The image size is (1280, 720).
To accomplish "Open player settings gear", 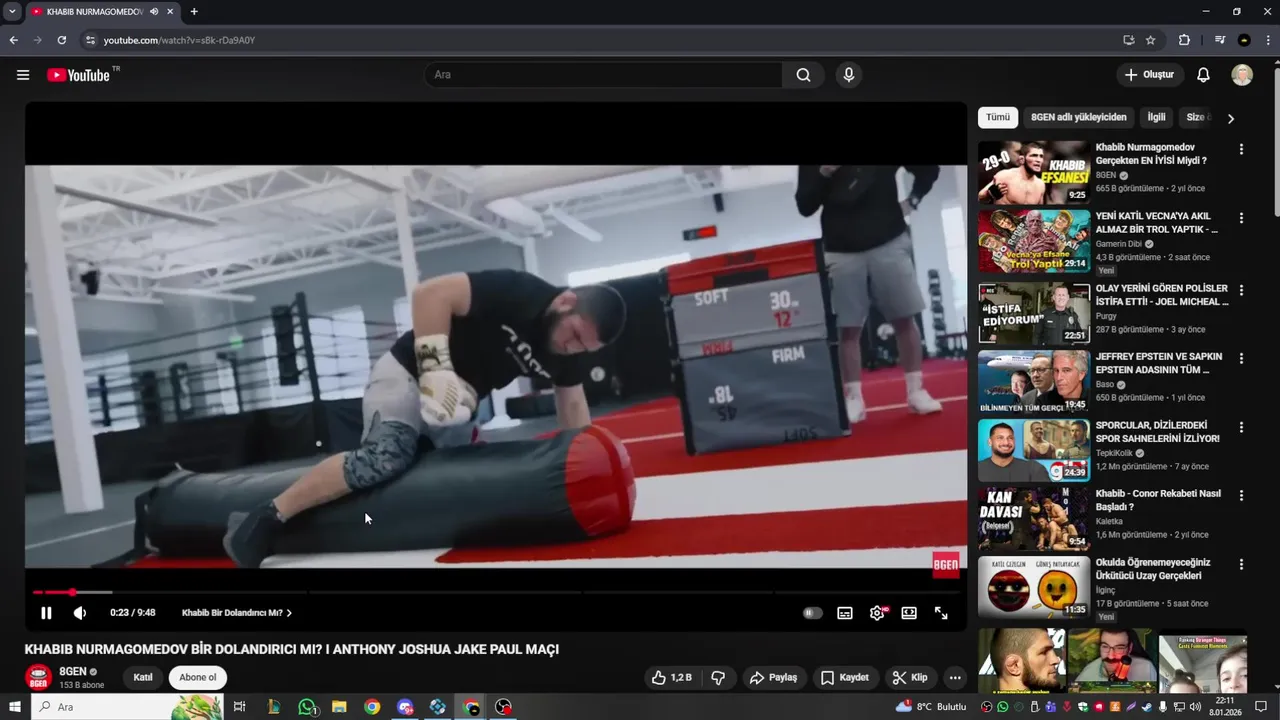I will point(877,613).
